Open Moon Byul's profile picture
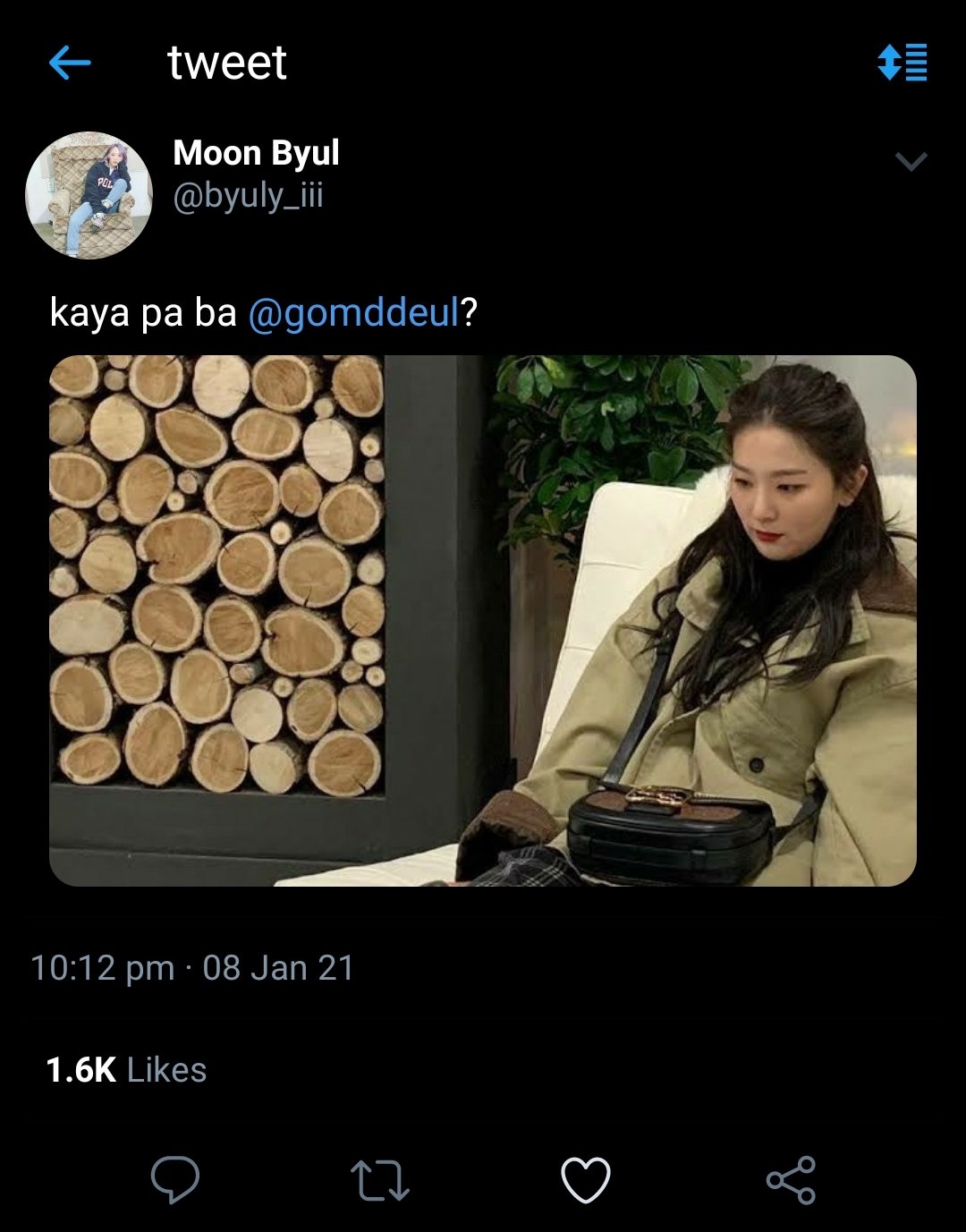The image size is (966, 1232). tap(89, 195)
